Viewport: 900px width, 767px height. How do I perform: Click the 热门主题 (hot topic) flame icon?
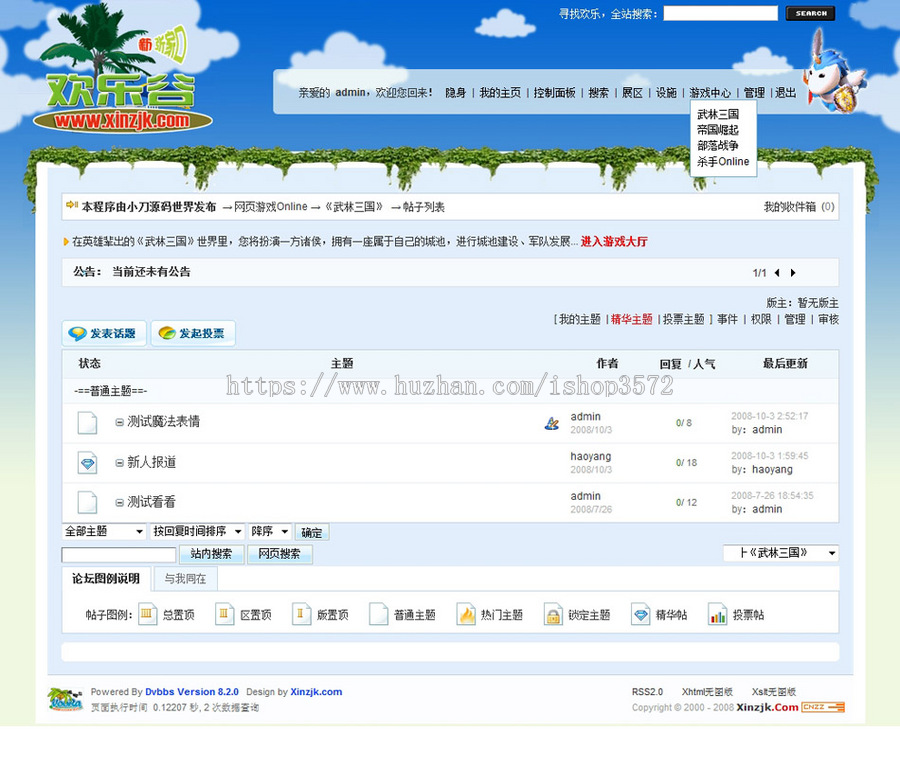(465, 615)
